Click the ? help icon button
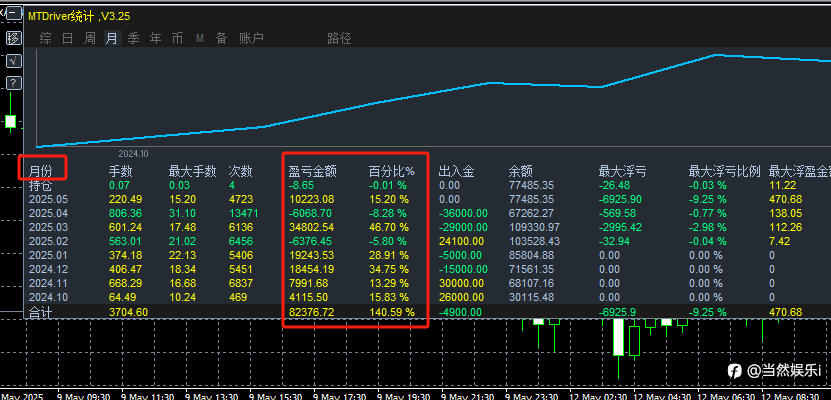 (13, 82)
